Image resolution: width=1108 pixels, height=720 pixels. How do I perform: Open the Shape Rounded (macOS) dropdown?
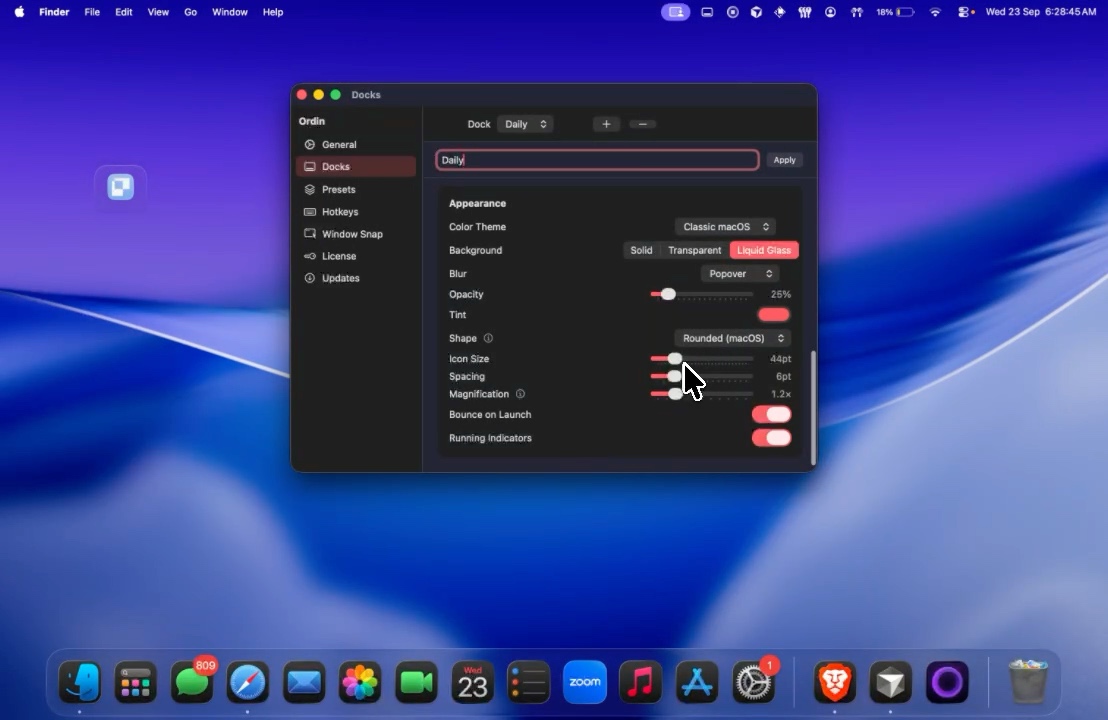pos(732,338)
